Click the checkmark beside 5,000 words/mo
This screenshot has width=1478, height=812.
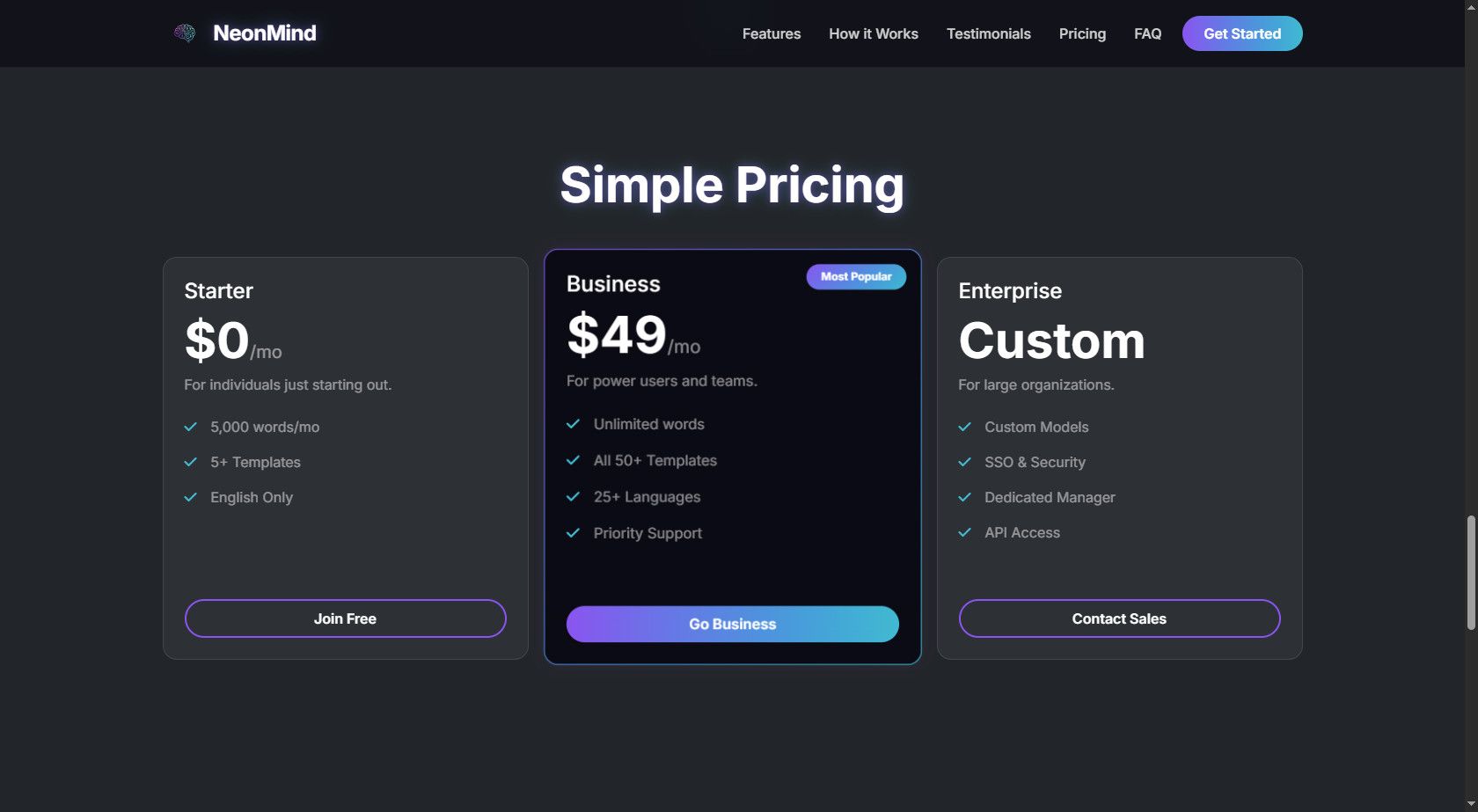coord(190,427)
